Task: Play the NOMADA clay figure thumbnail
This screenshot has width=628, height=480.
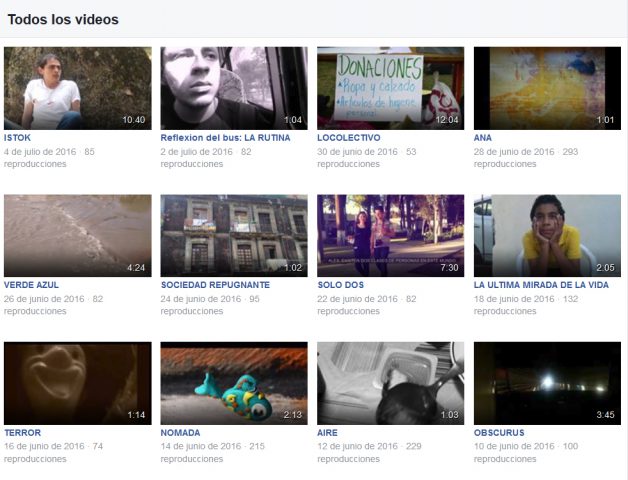Action: pyautogui.click(x=234, y=383)
